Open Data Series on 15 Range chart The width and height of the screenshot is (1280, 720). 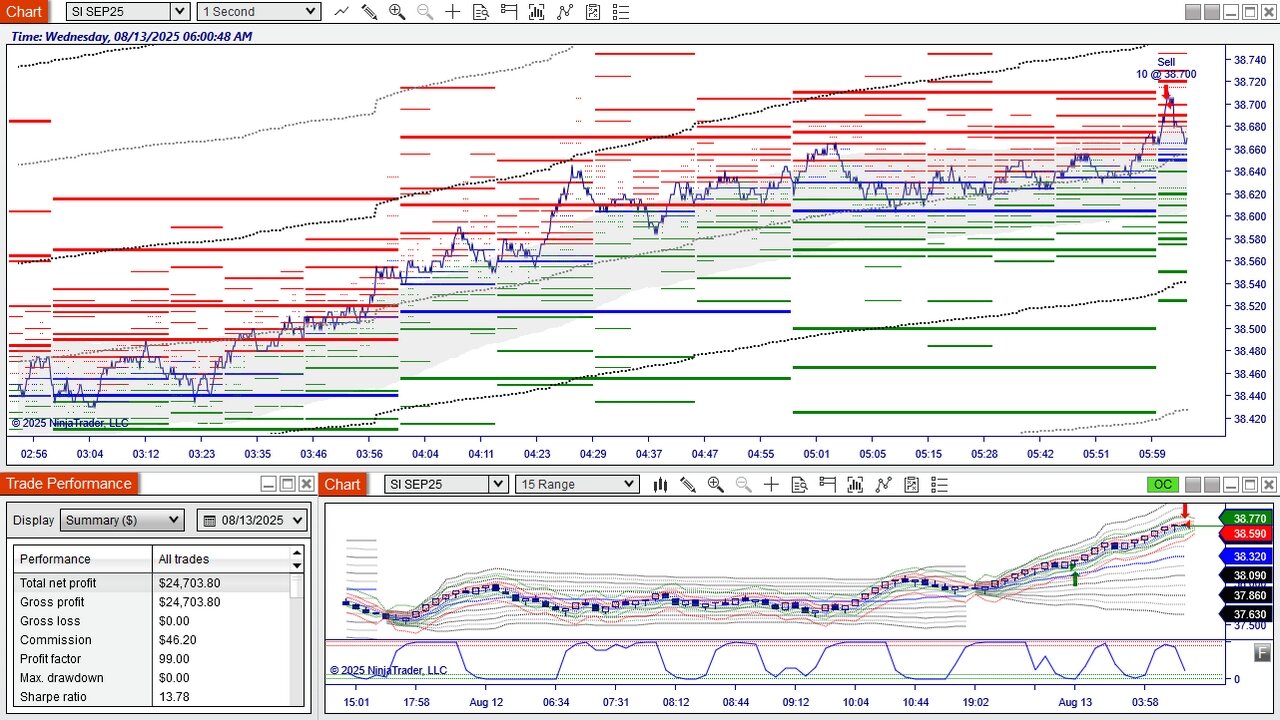click(x=855, y=484)
